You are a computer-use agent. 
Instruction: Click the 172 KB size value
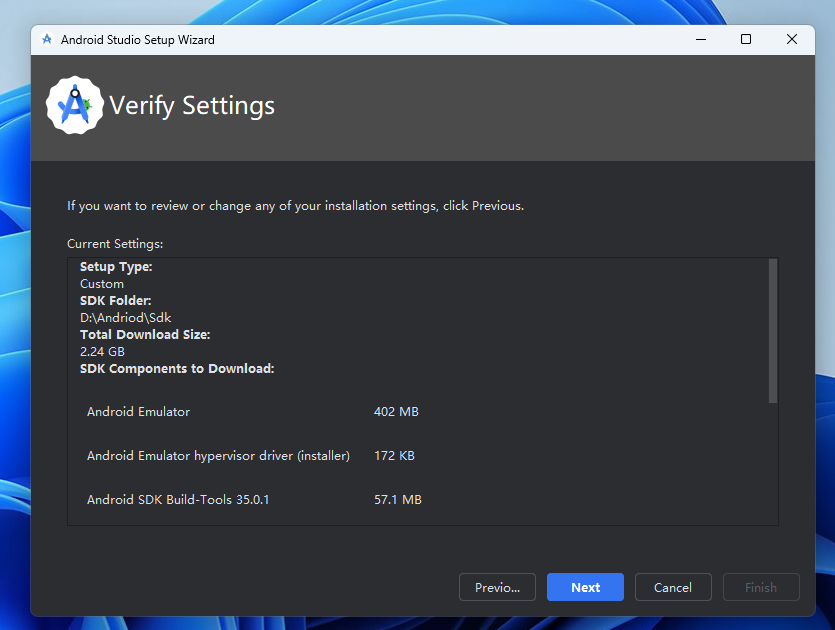point(394,456)
